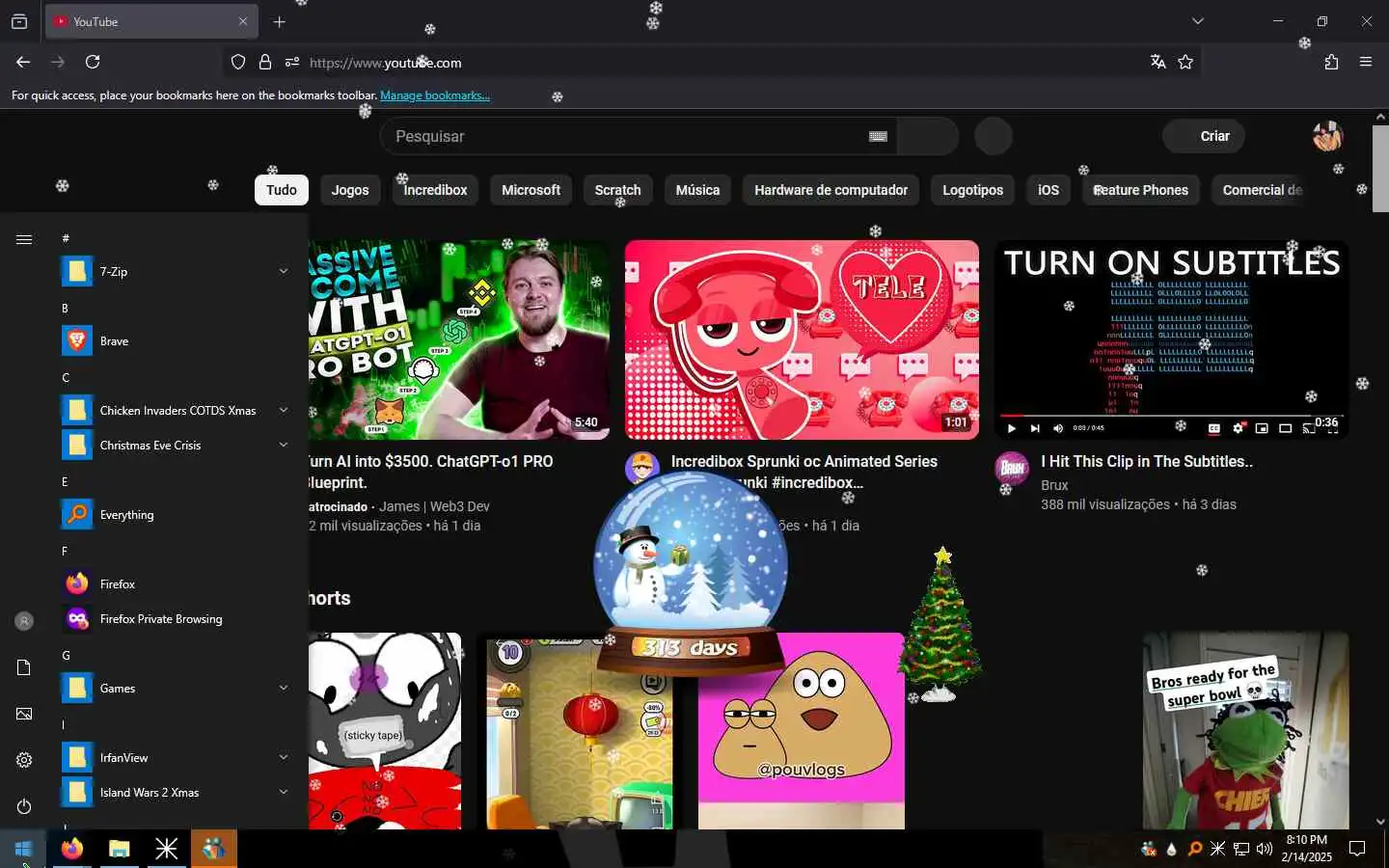1389x868 pixels.
Task: Select the Microsoft filter chip
Action: pos(531,190)
